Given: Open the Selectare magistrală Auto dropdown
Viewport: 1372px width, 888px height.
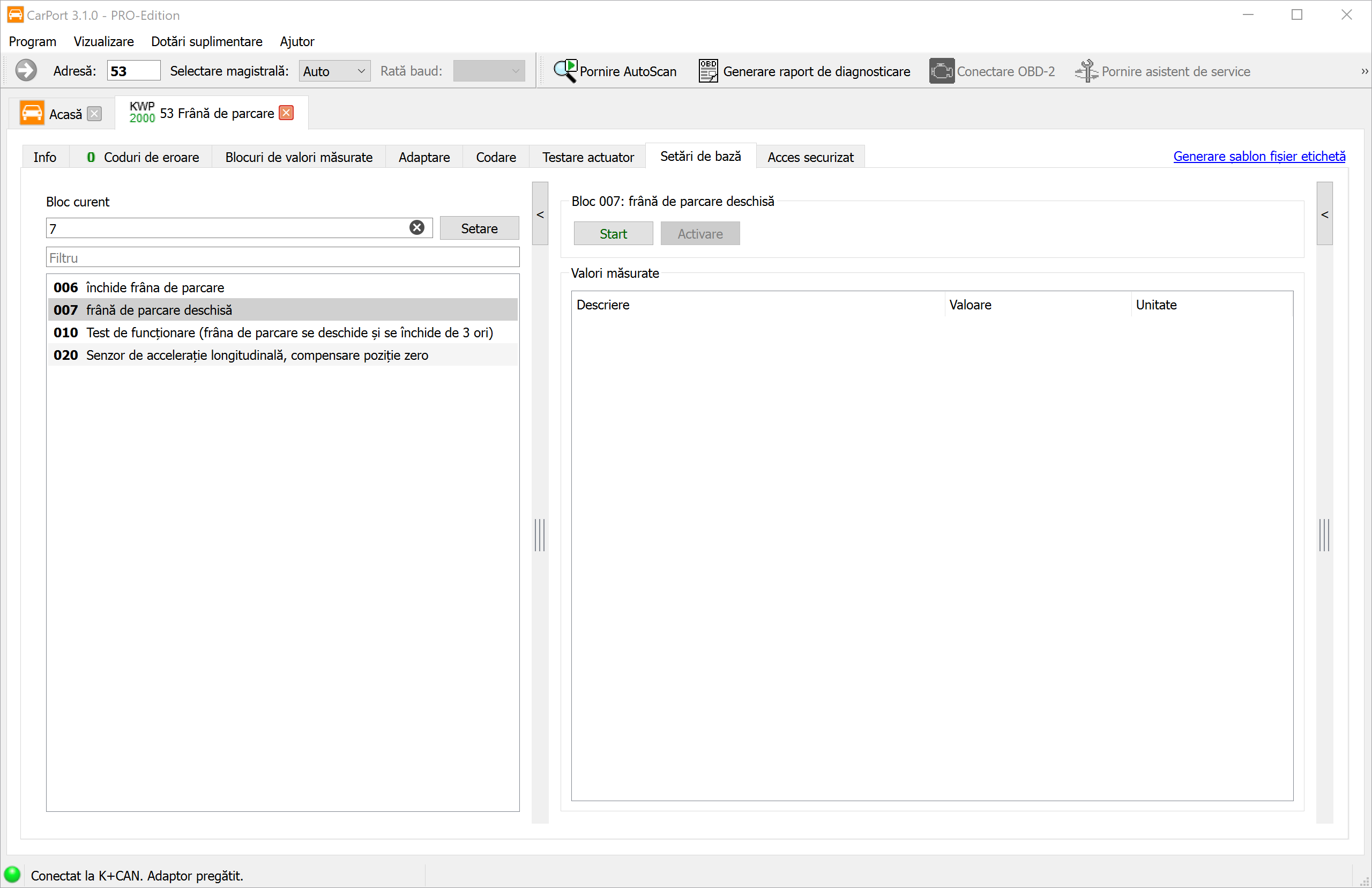Looking at the screenshot, I should 334,71.
